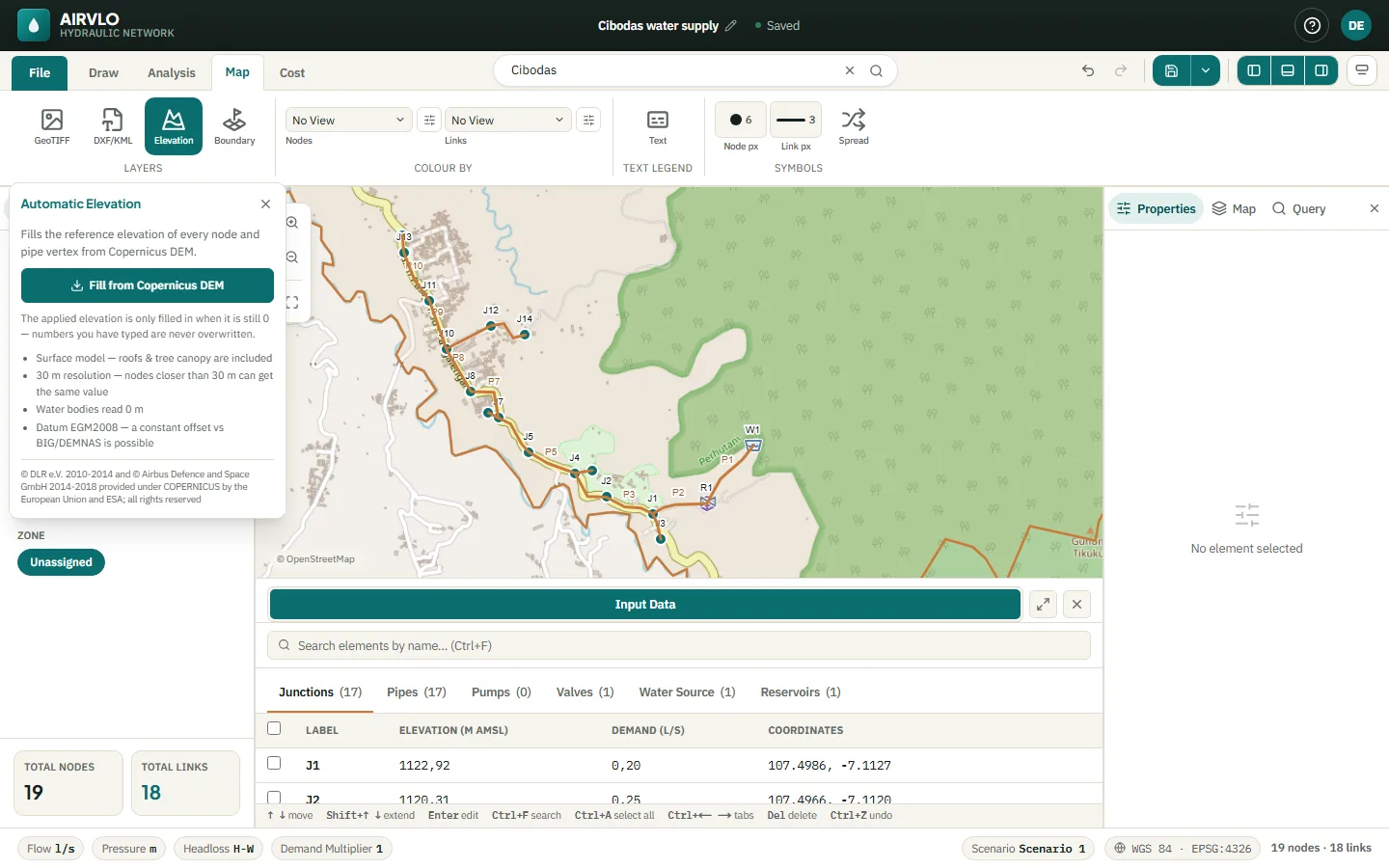This screenshot has height=868, width=1389.
Task: Click the undo arrow icon
Action: click(1088, 70)
